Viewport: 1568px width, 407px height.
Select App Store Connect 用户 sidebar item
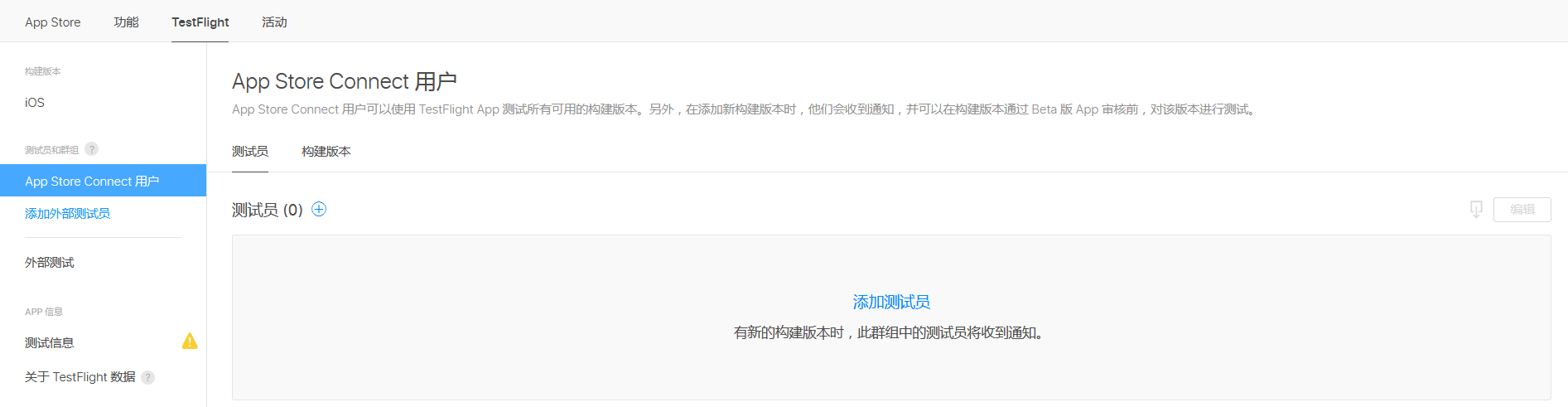tap(103, 181)
